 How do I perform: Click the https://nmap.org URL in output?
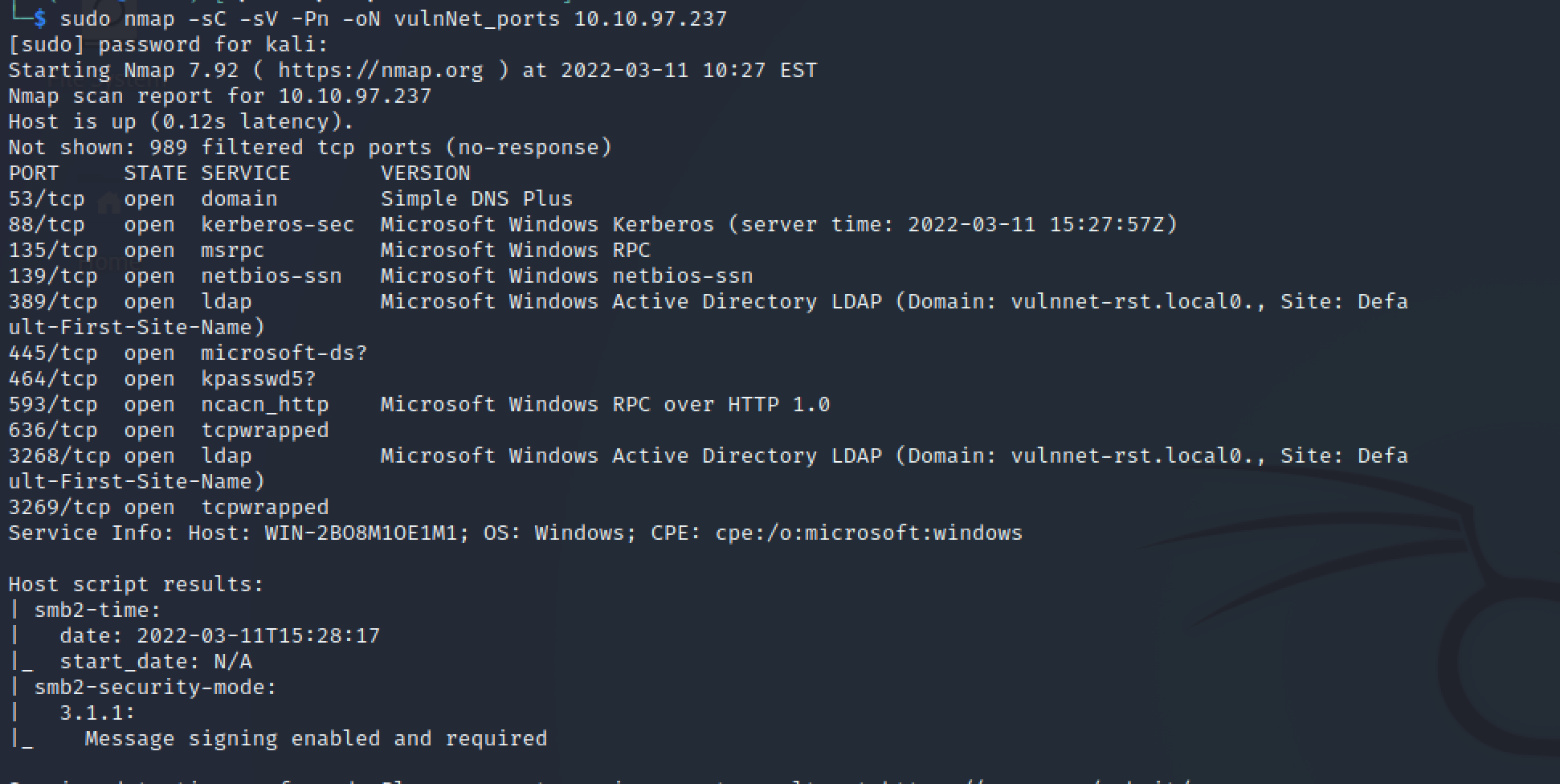381,70
